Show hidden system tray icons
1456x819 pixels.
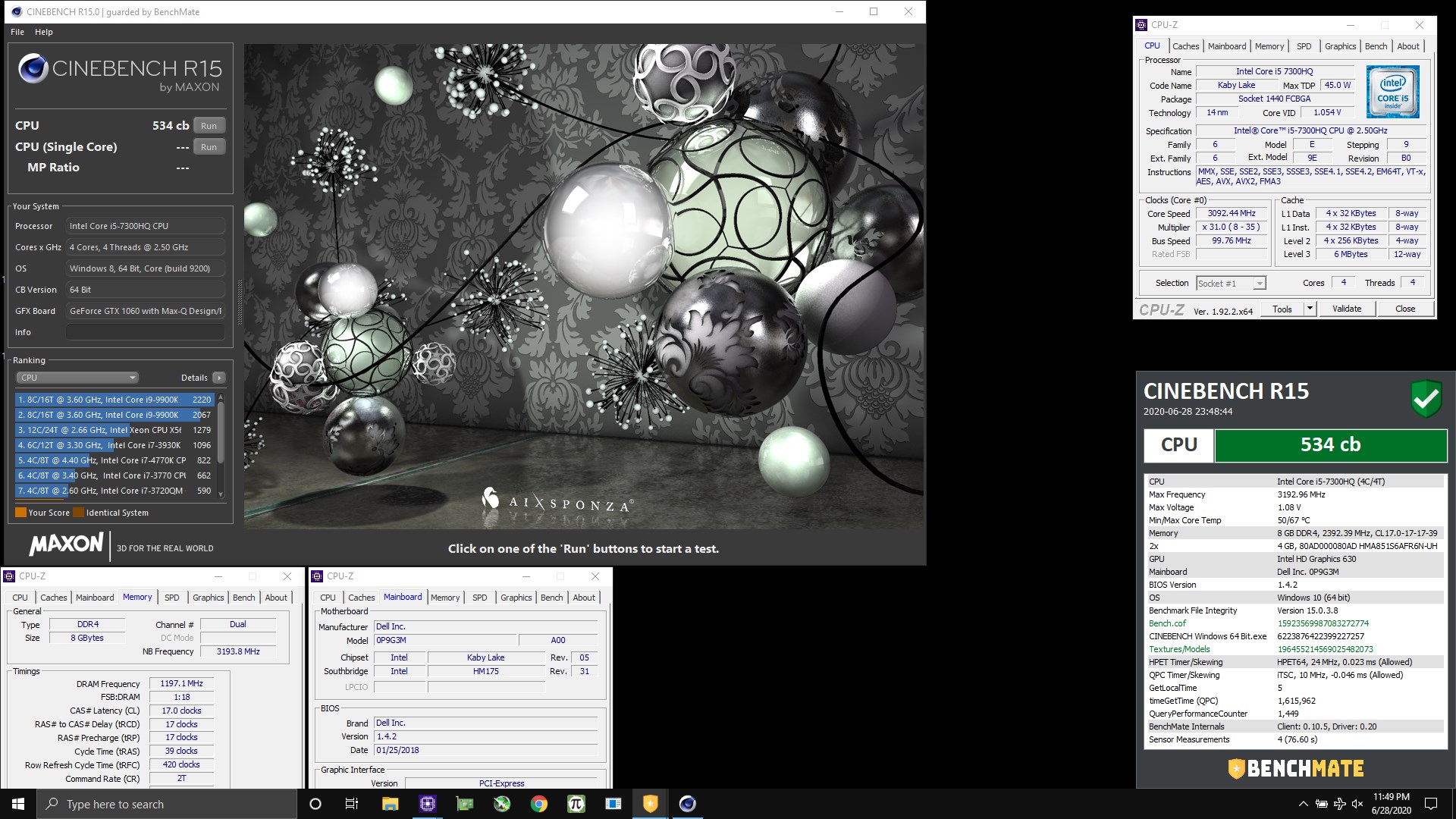[x=1303, y=804]
